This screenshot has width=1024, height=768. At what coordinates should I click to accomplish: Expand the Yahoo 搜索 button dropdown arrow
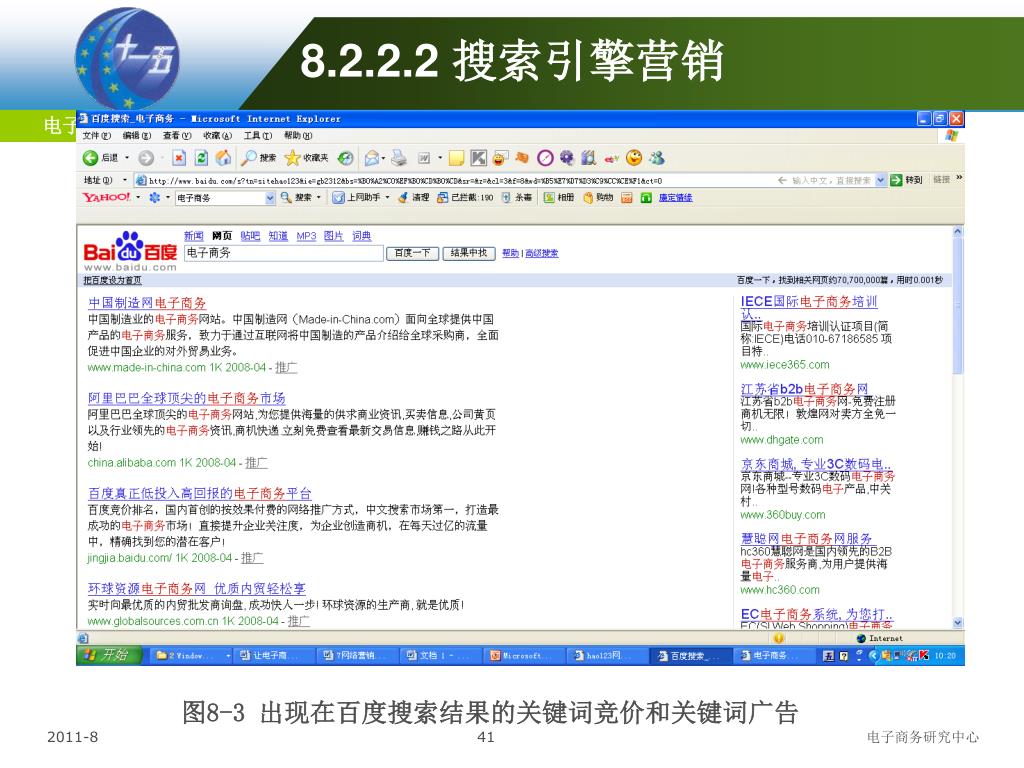tap(319, 197)
